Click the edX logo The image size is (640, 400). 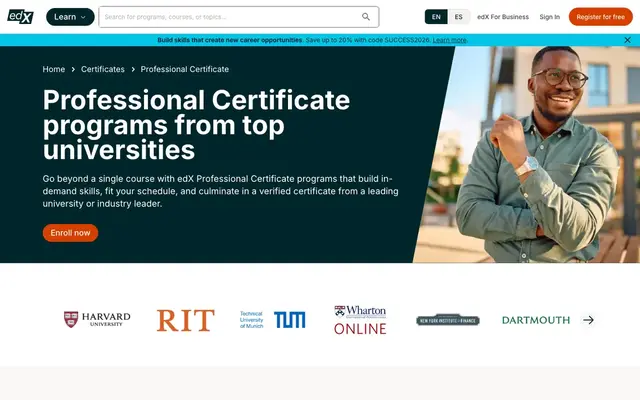pyautogui.click(x=20, y=17)
